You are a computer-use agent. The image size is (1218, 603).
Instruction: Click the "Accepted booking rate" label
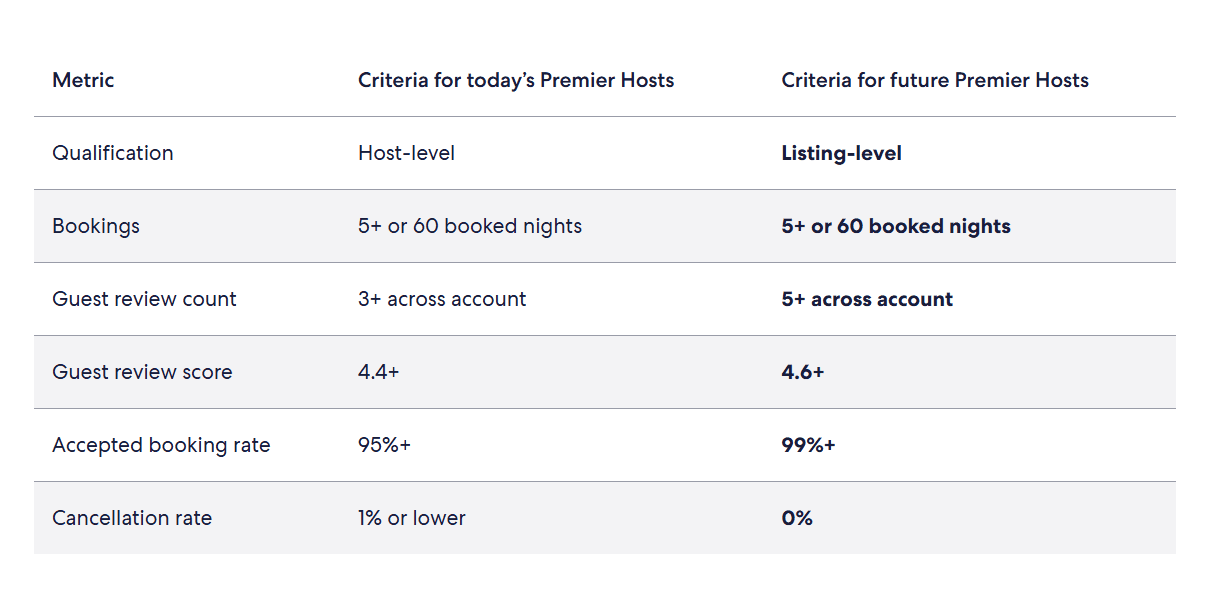(161, 445)
